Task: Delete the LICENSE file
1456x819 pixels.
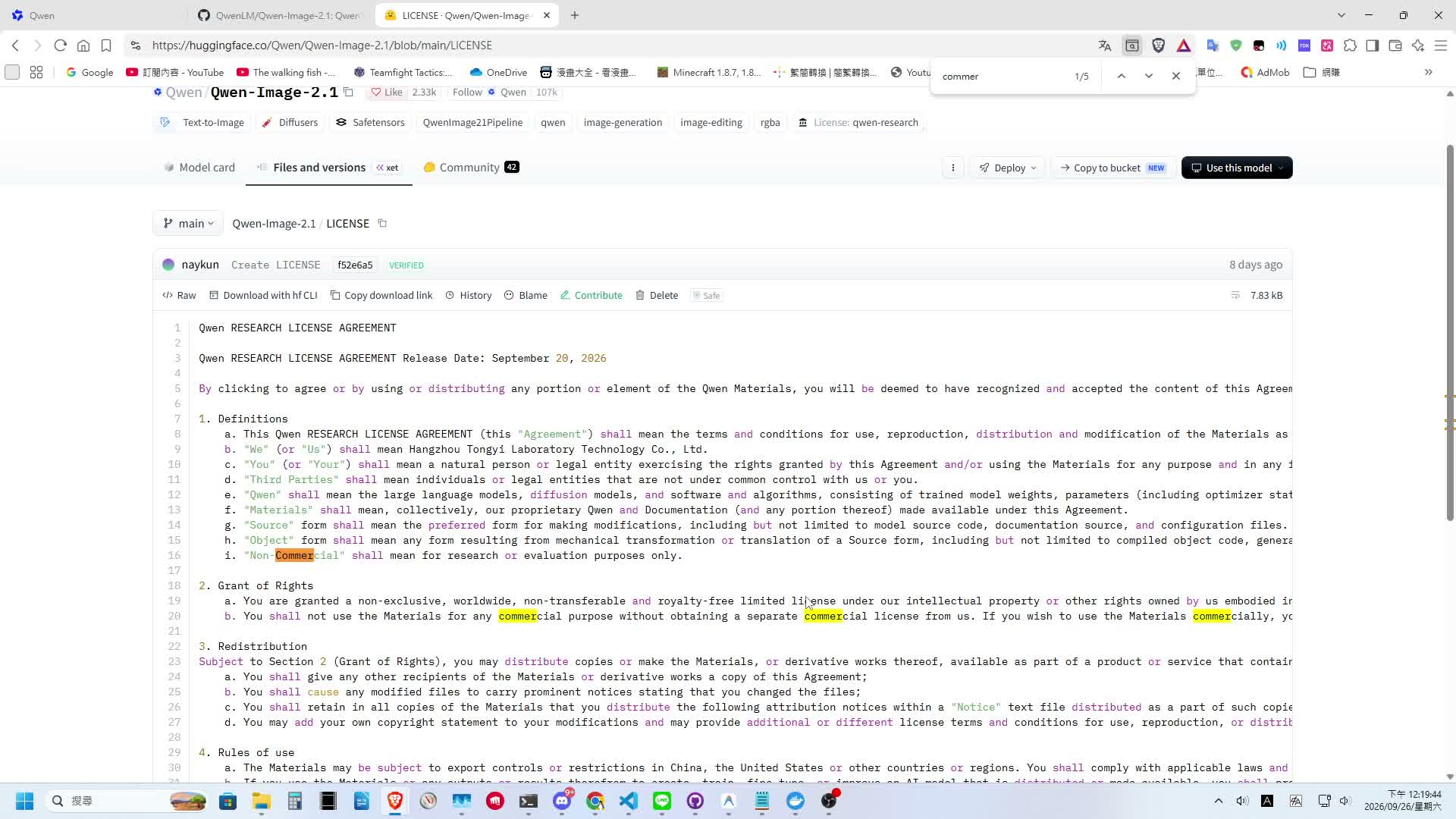Action: (x=657, y=295)
